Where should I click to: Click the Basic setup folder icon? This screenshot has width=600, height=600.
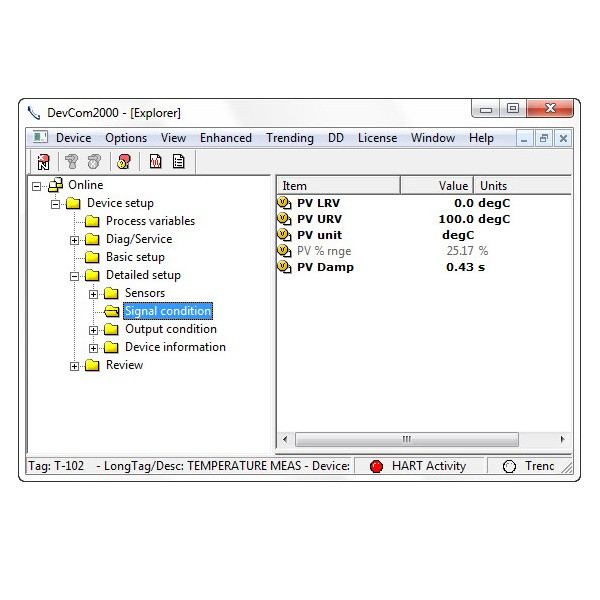[x=92, y=257]
